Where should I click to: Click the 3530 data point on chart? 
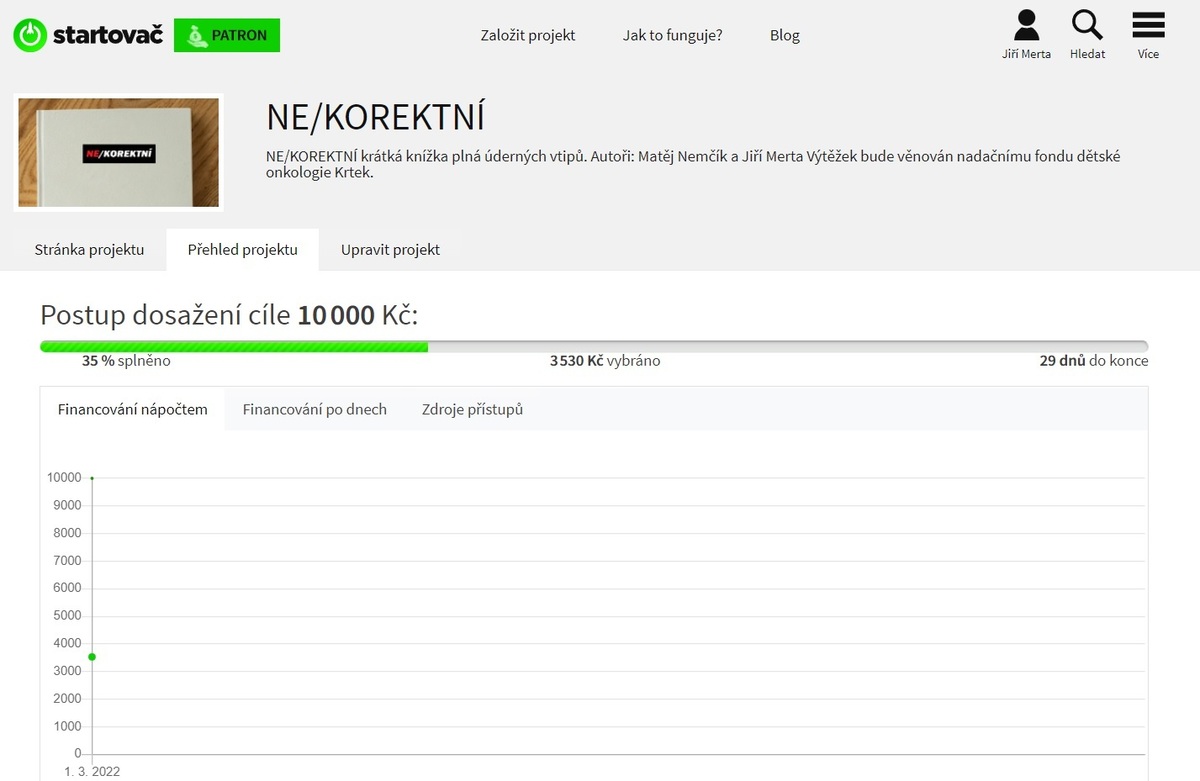tap(92, 657)
